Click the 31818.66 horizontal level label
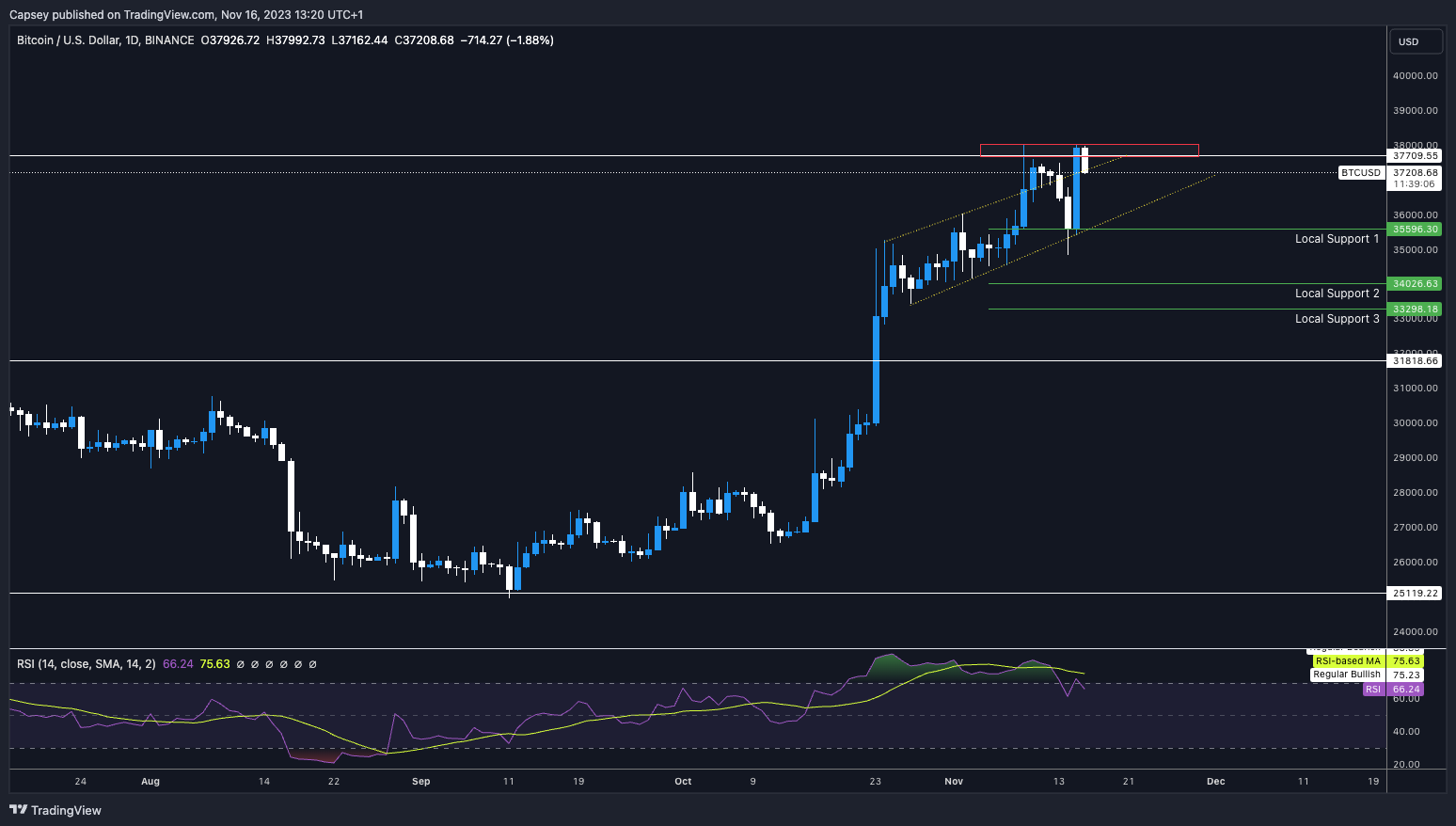 (x=1416, y=361)
